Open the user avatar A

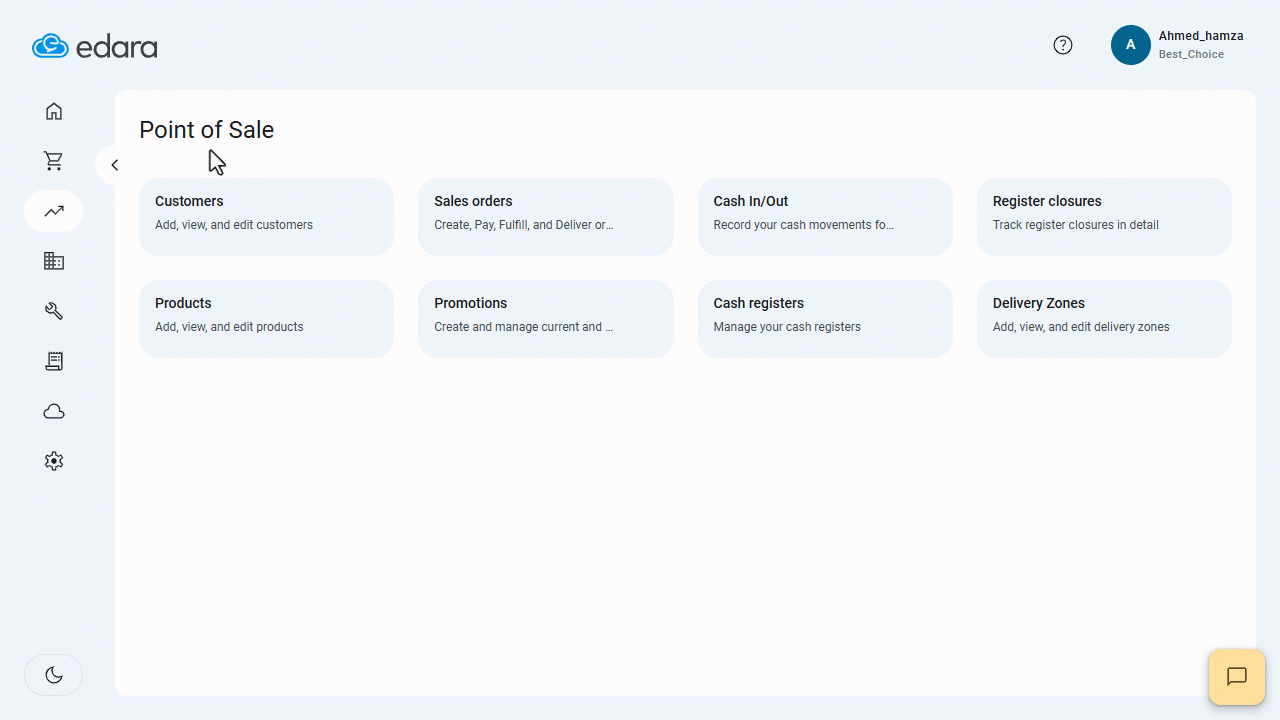tap(1131, 45)
